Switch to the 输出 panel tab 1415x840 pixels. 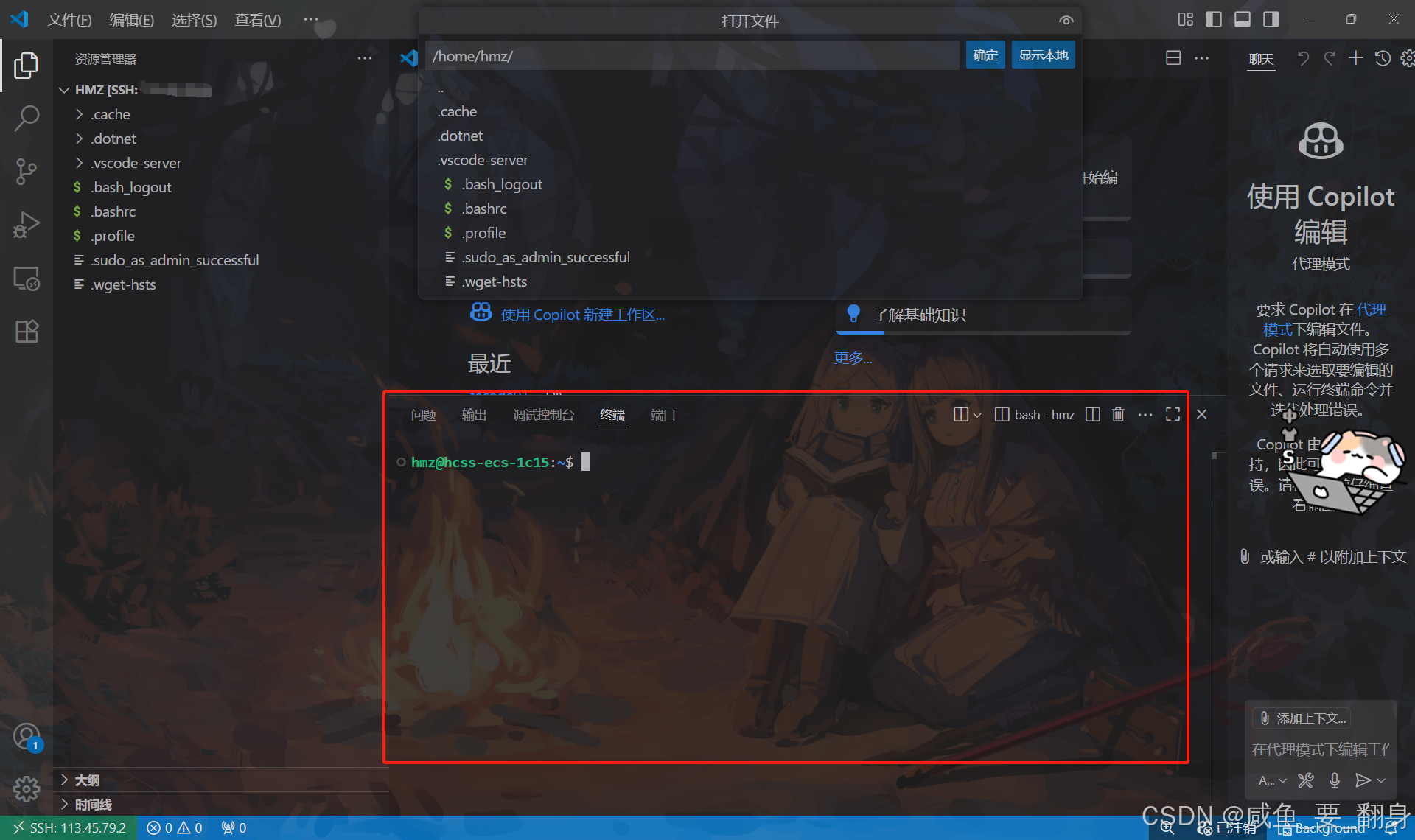(x=474, y=415)
